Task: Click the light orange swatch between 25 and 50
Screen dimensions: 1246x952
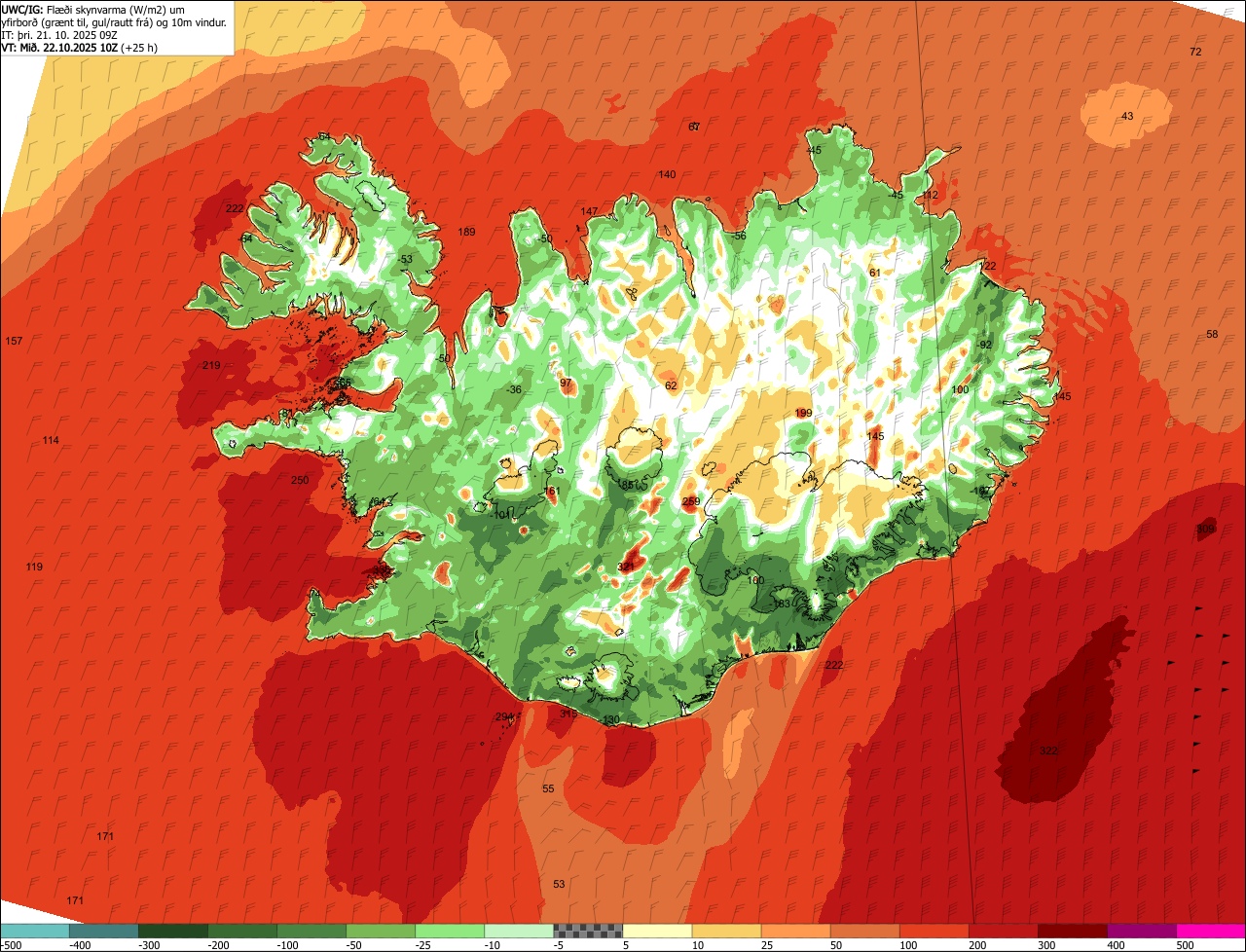Action: coord(795,931)
